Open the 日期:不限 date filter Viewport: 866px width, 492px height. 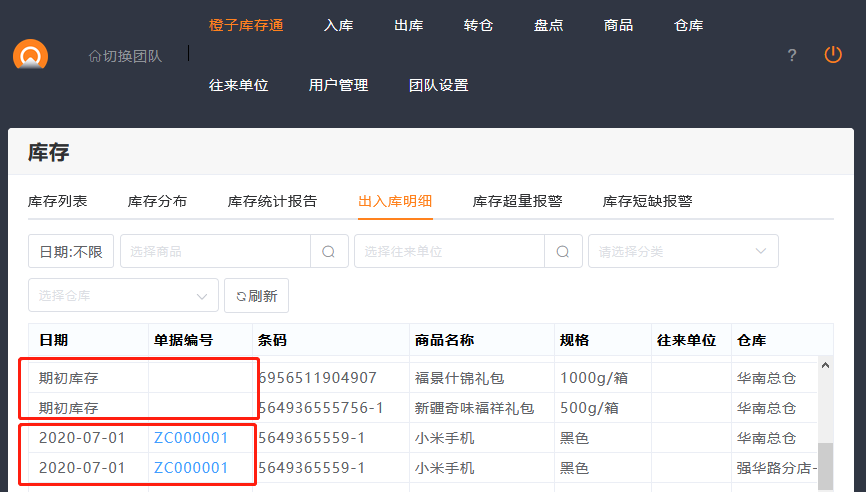point(71,252)
